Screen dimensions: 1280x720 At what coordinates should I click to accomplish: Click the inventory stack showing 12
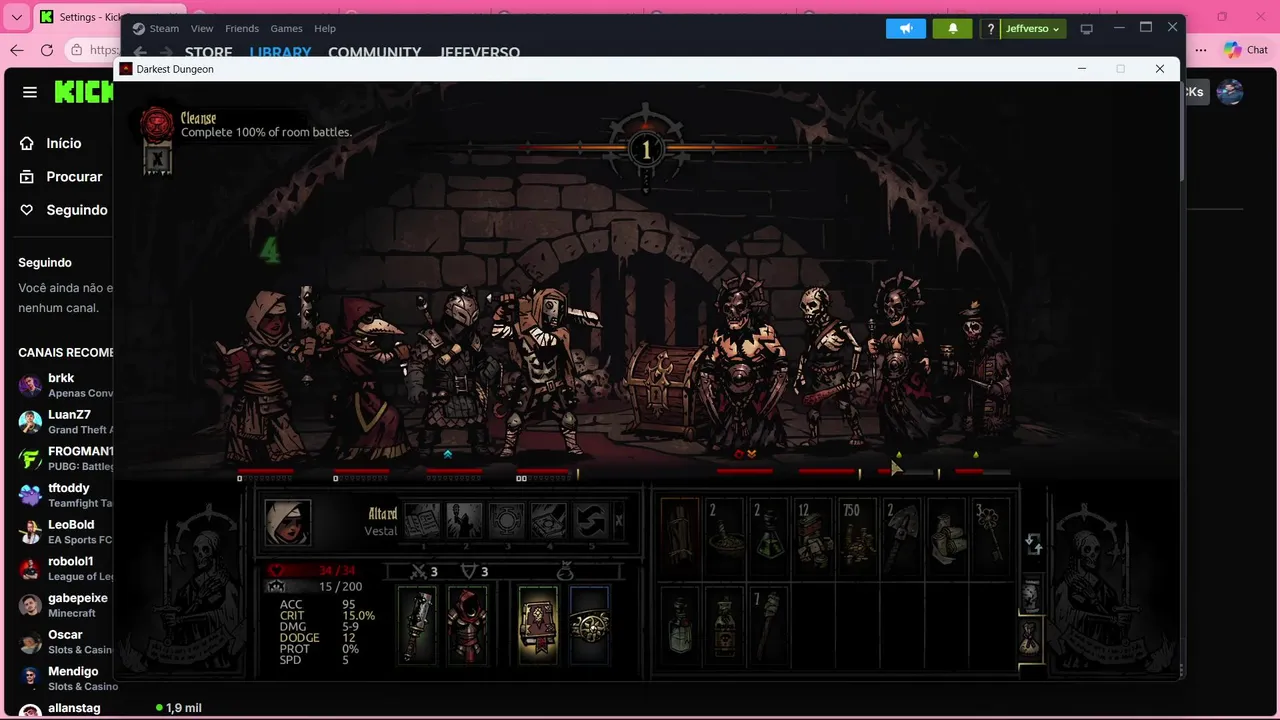(x=812, y=538)
